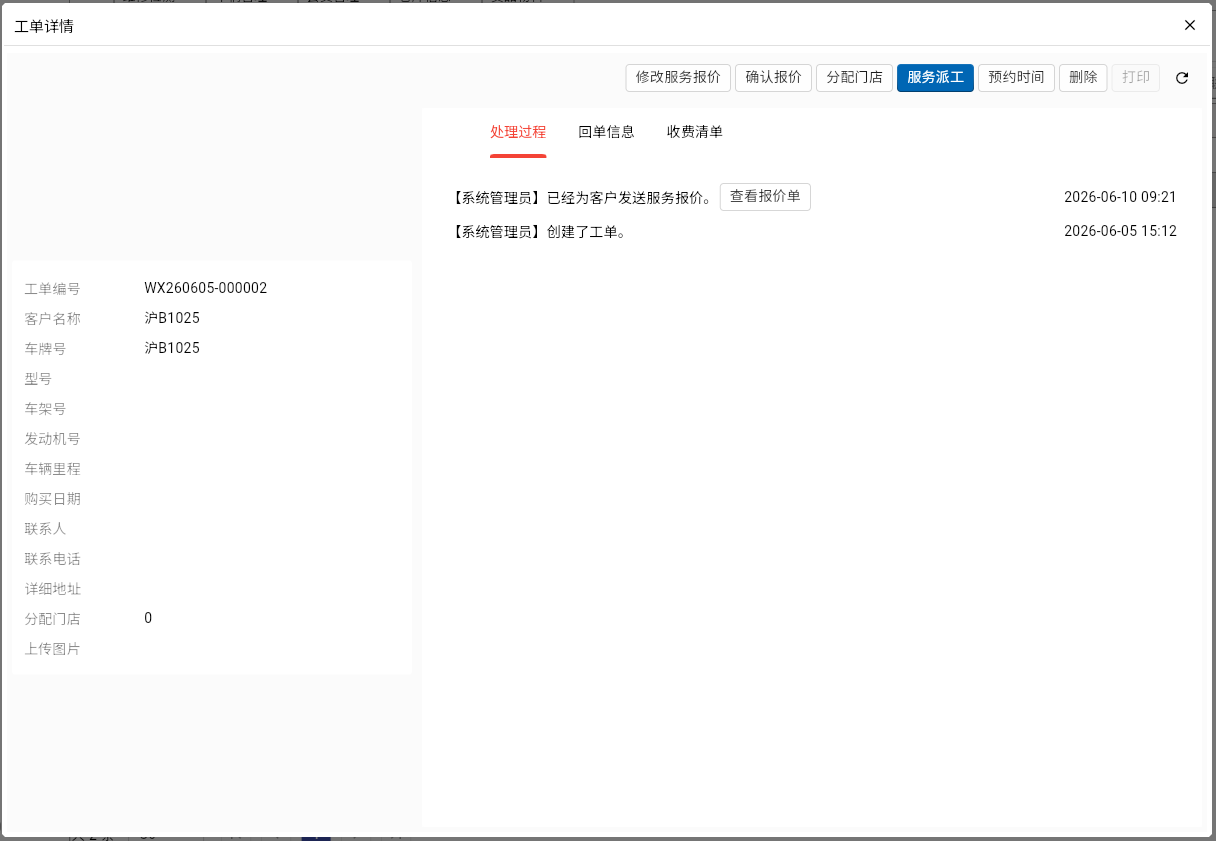Click the greyed-out 打印 button
This screenshot has height=841, width=1216.
1136,78
